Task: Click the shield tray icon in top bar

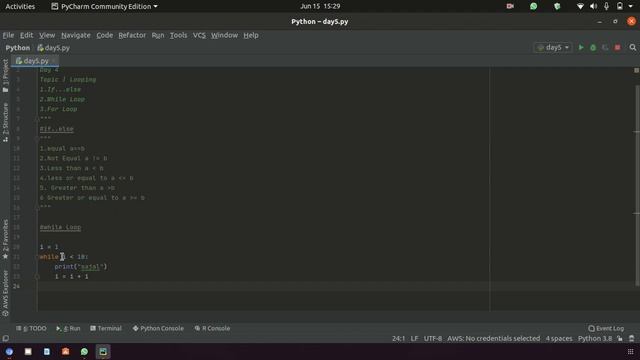Action: [557, 6]
